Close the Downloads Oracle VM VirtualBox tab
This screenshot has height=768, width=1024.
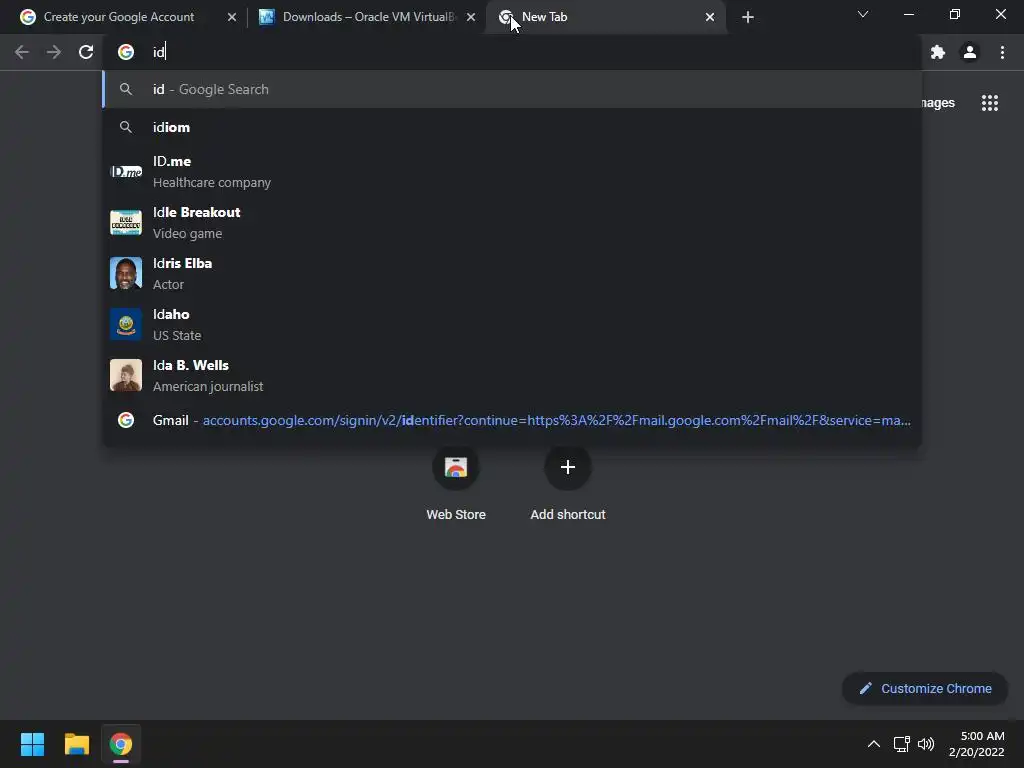click(471, 17)
